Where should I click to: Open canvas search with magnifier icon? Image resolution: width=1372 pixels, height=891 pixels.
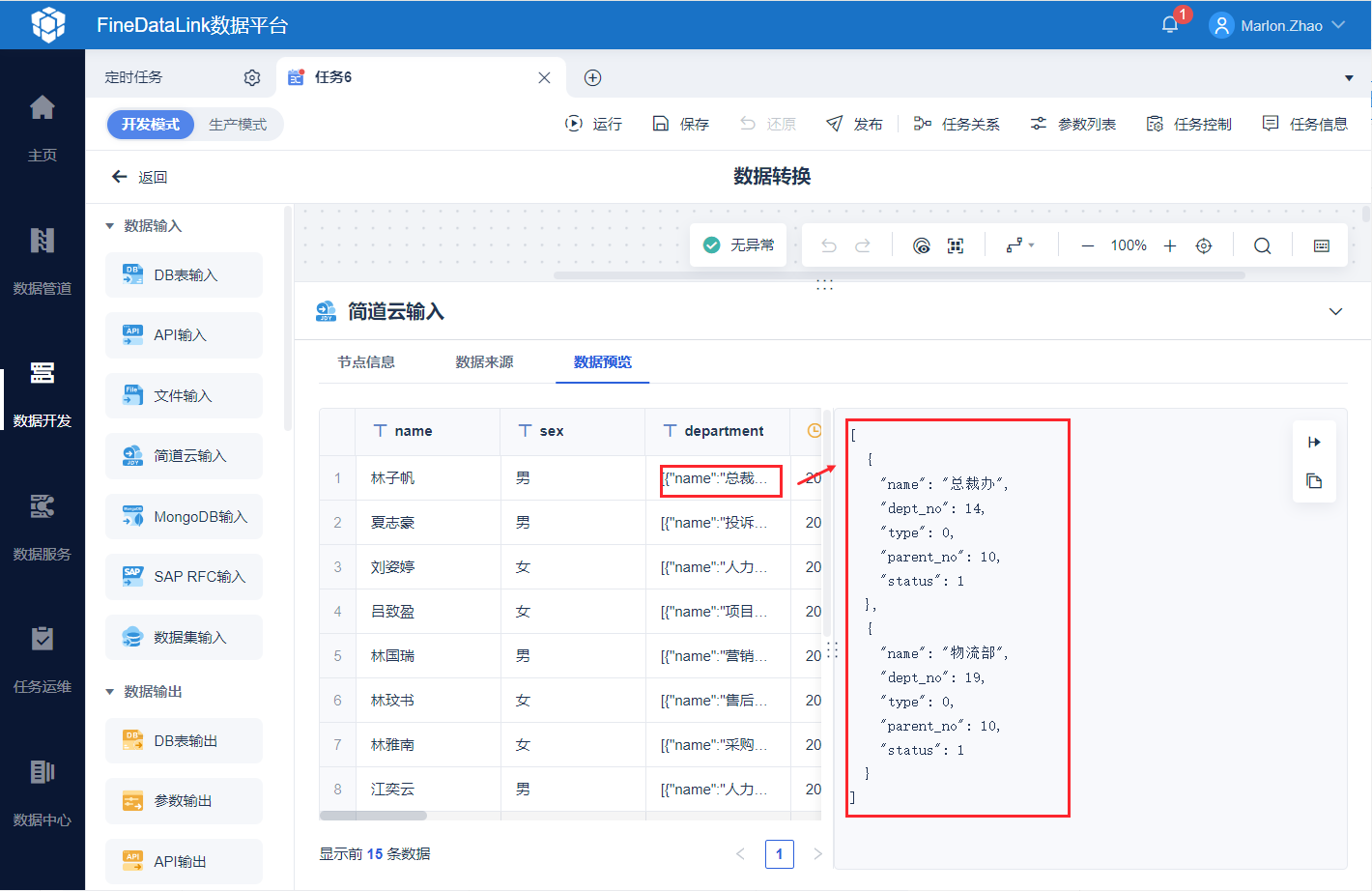pyautogui.click(x=1262, y=245)
